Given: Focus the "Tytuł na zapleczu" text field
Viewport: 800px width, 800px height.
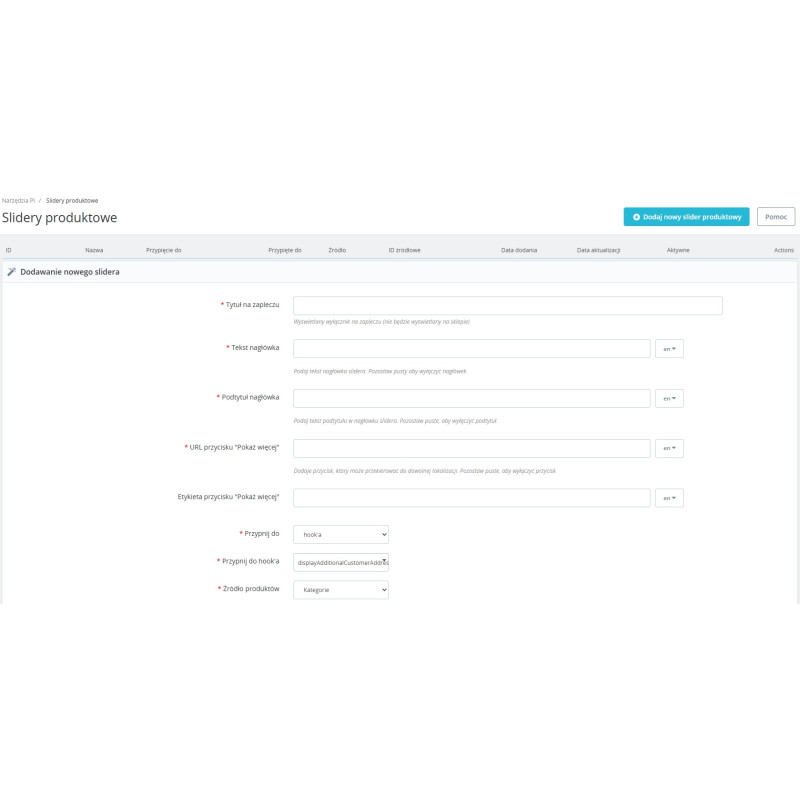Looking at the screenshot, I should click(507, 306).
